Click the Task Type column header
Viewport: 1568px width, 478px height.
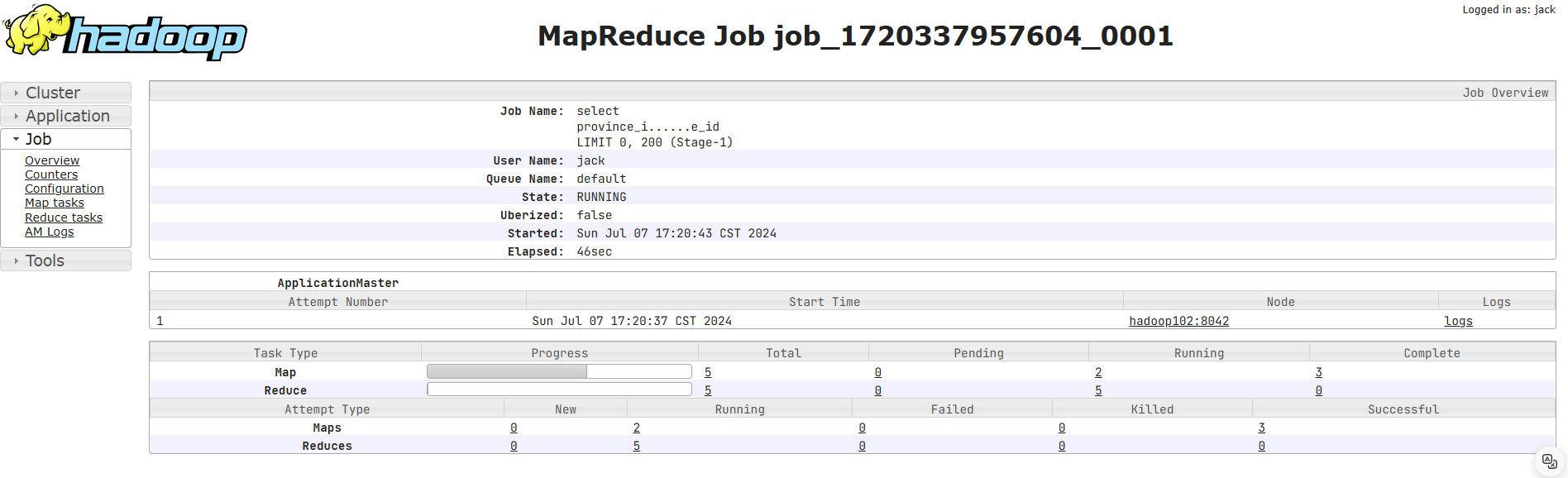tap(285, 353)
